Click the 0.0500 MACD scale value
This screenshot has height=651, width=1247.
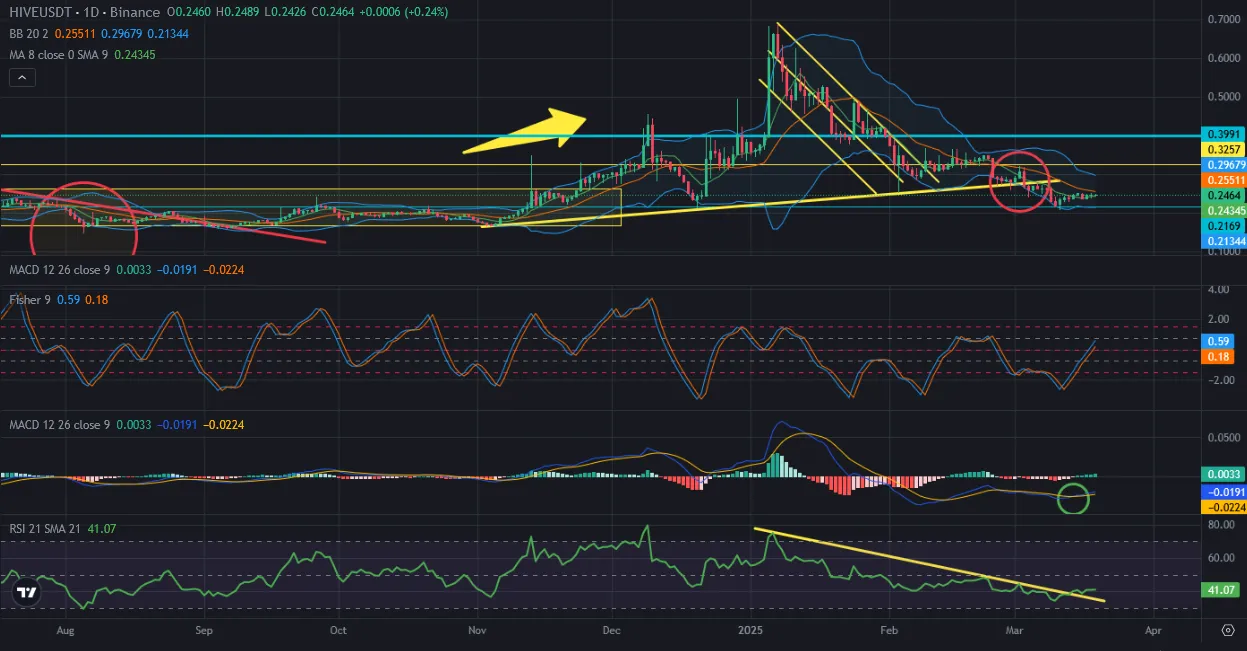pos(1222,438)
